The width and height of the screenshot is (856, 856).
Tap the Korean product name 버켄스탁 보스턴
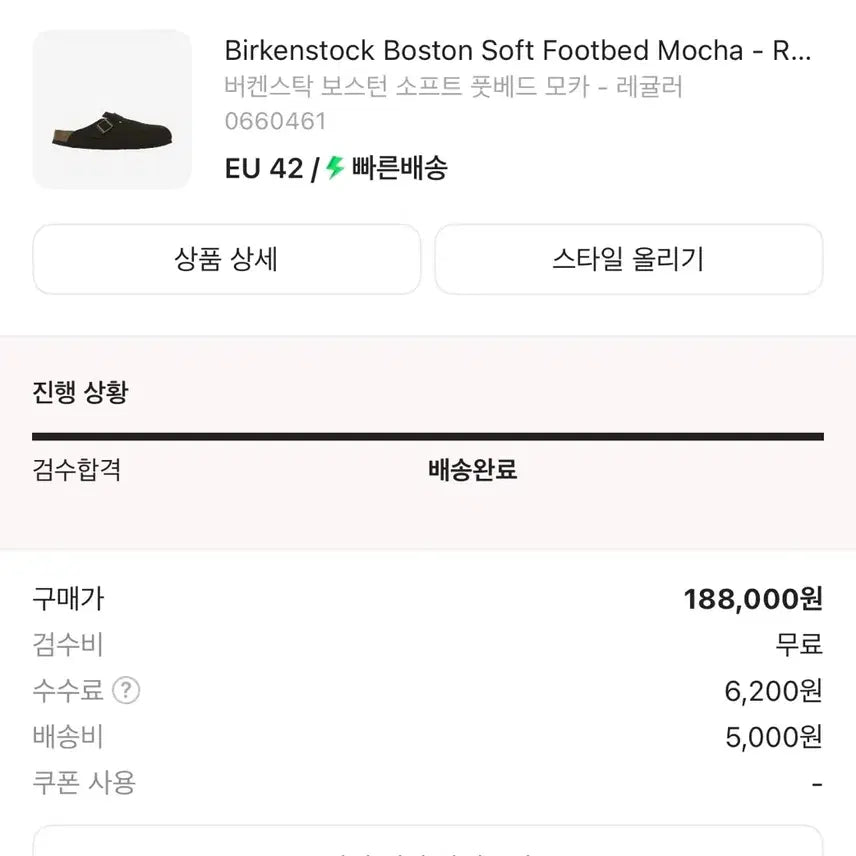tap(453, 87)
